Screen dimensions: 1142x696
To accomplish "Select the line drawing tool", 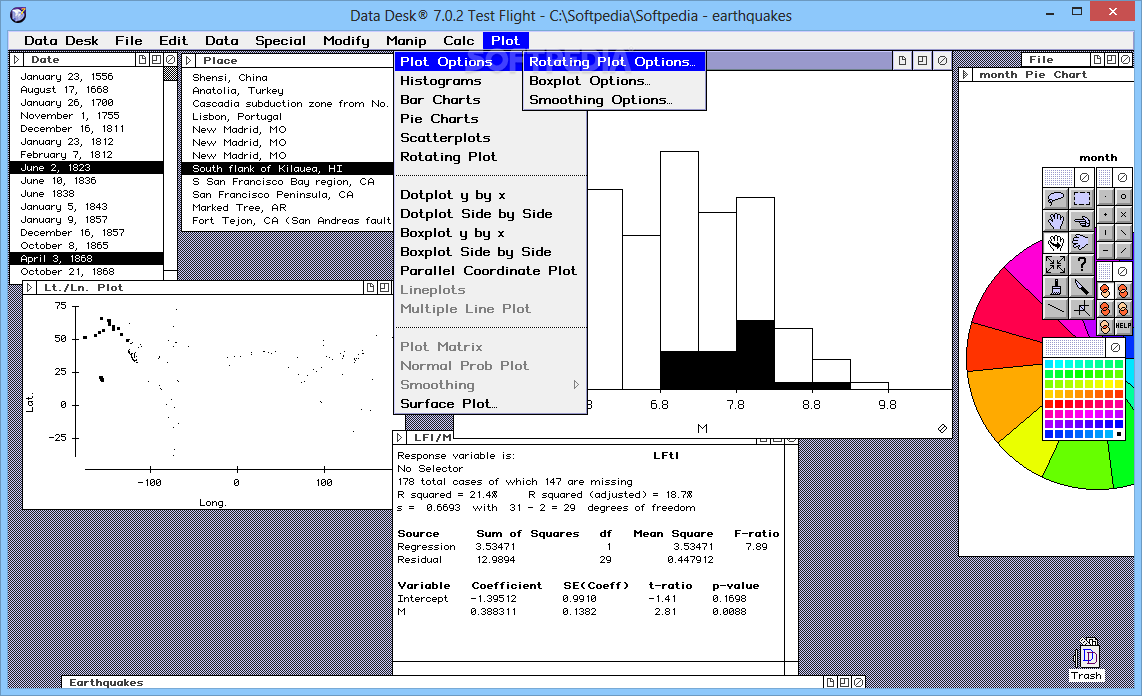I will pos(1055,308).
